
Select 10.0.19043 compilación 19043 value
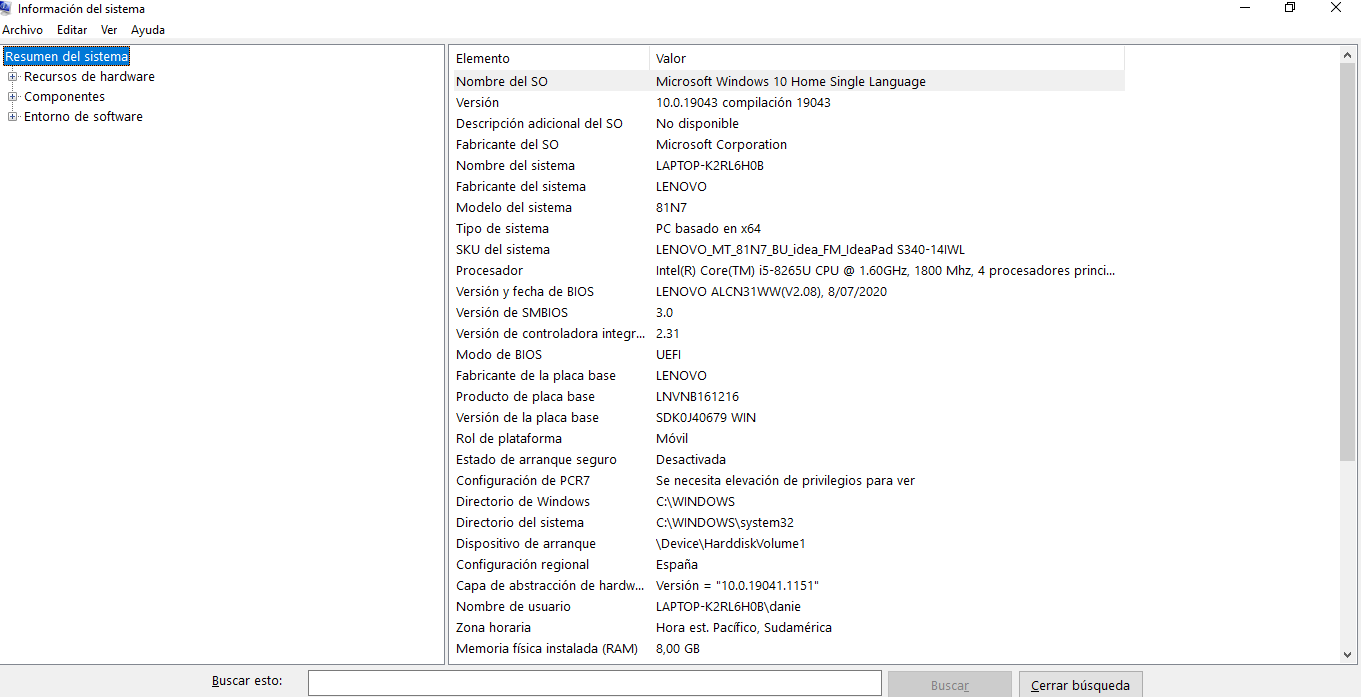click(743, 103)
